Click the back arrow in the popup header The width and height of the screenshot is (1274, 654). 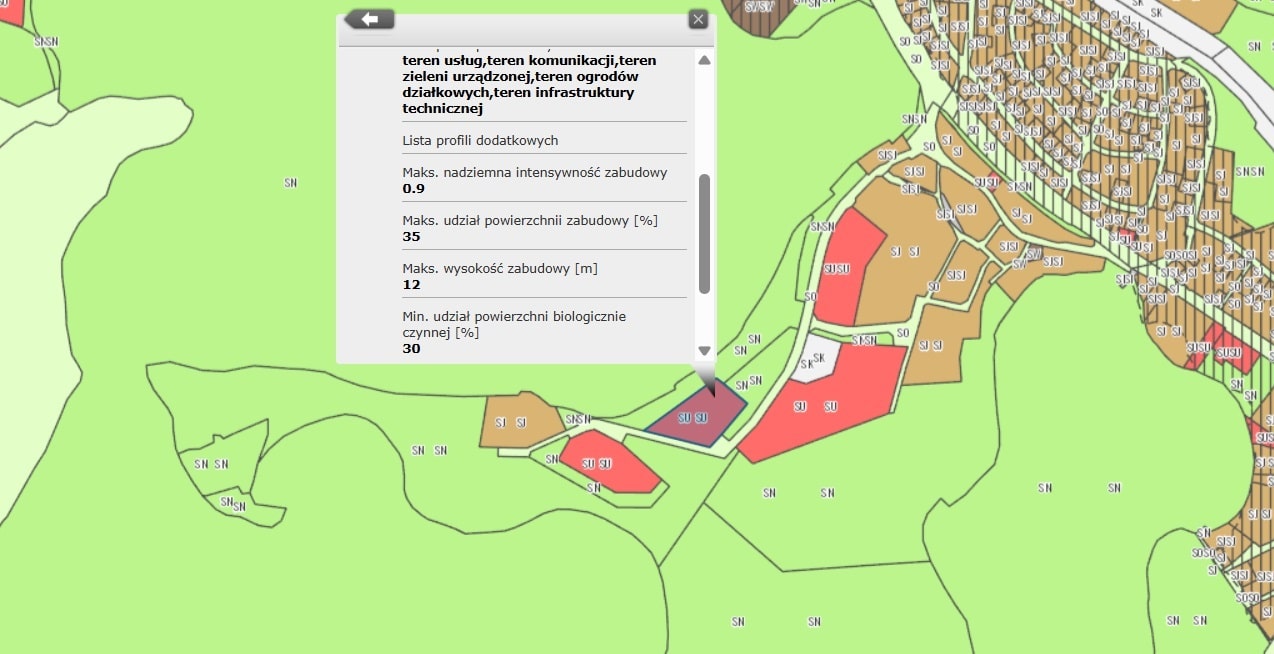click(369, 19)
